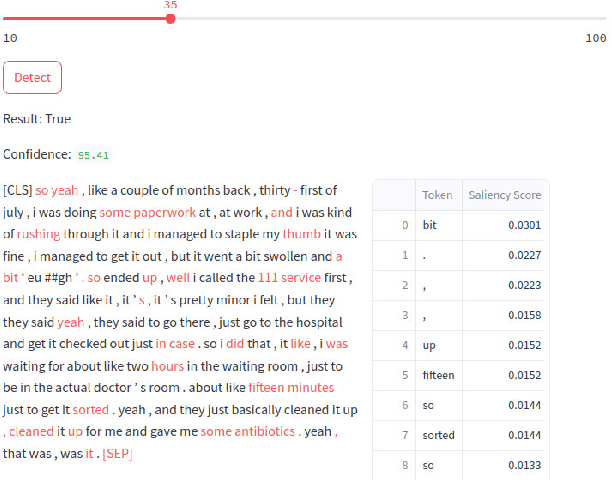Click the '[CLS]' token starting the text
This screenshot has width=612, height=480.
coord(18,190)
